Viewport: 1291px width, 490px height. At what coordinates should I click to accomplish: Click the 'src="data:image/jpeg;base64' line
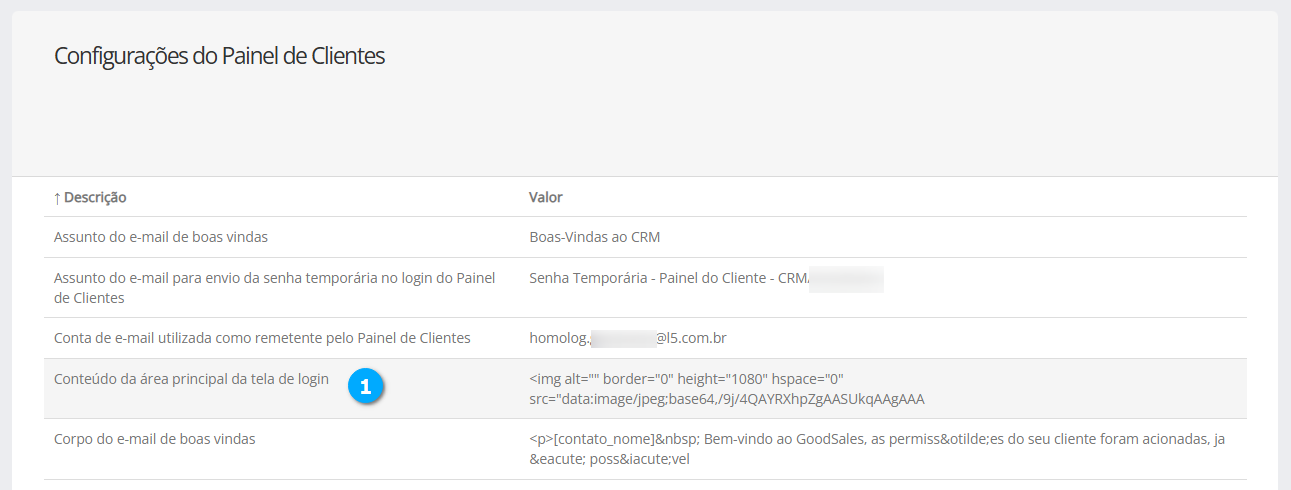tap(726, 399)
